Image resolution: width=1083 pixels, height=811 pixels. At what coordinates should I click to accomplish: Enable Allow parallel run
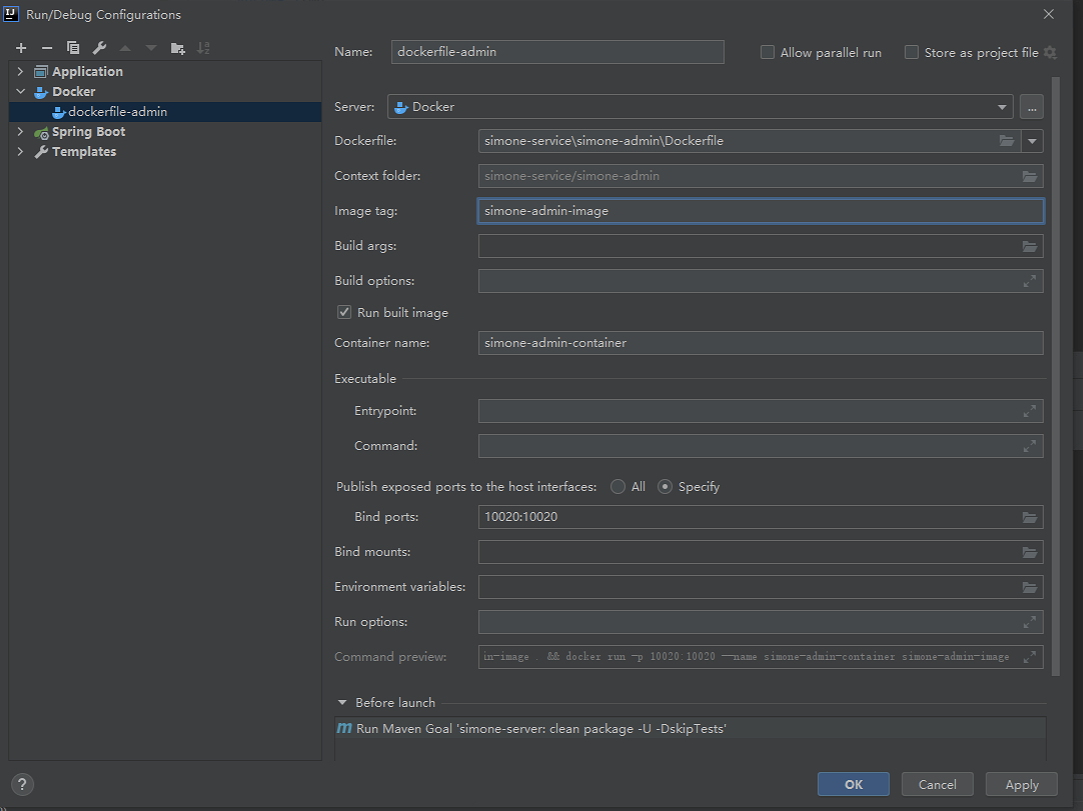767,53
